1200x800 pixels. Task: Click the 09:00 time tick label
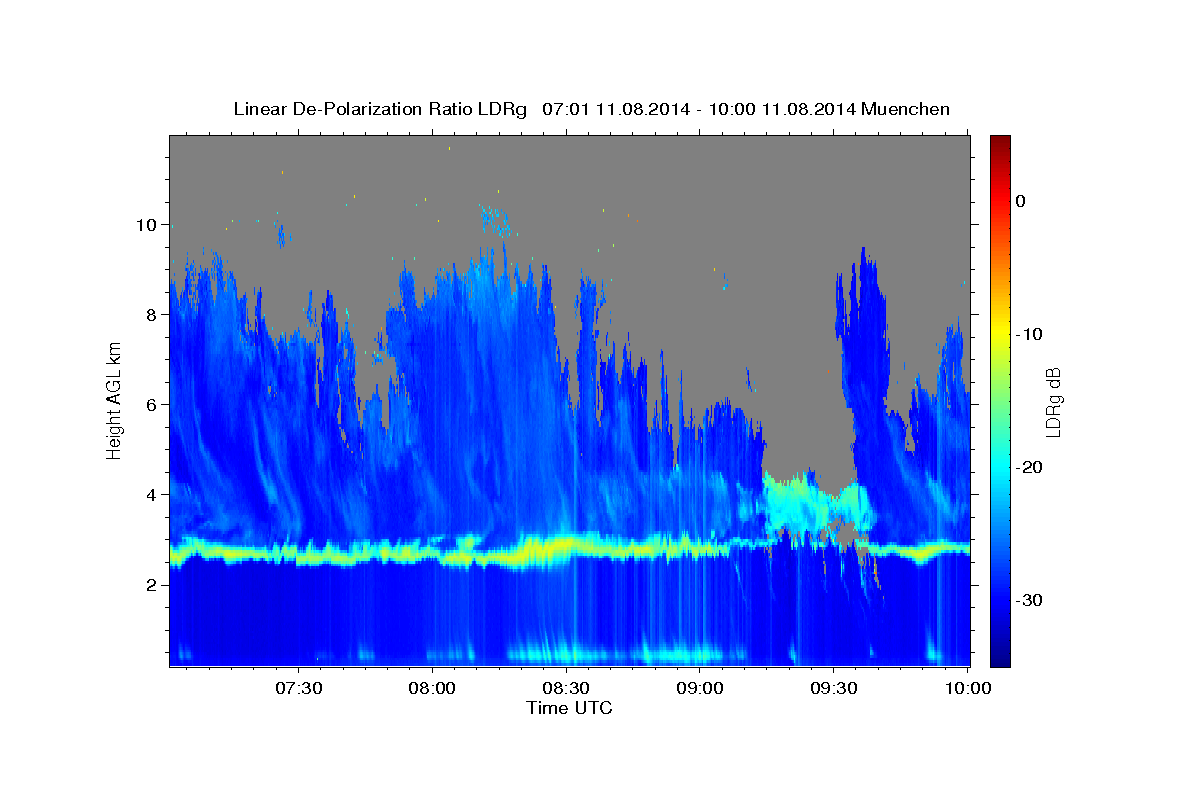(x=700, y=688)
